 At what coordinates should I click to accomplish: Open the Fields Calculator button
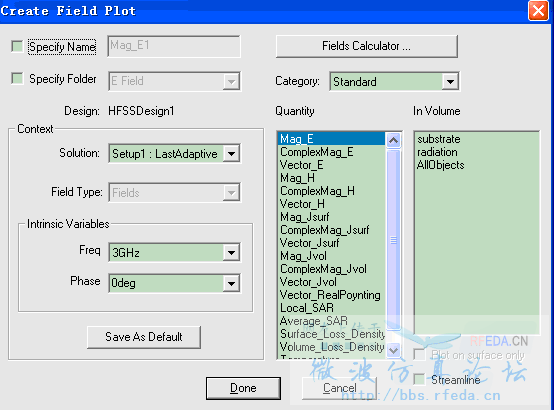tap(366, 46)
